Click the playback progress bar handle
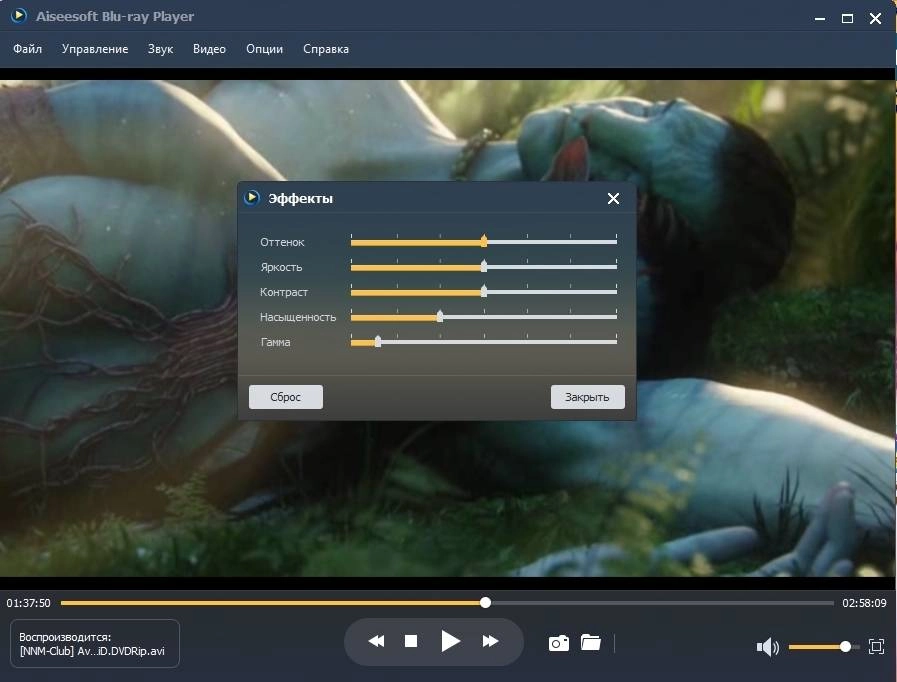The image size is (897, 682). coord(486,602)
